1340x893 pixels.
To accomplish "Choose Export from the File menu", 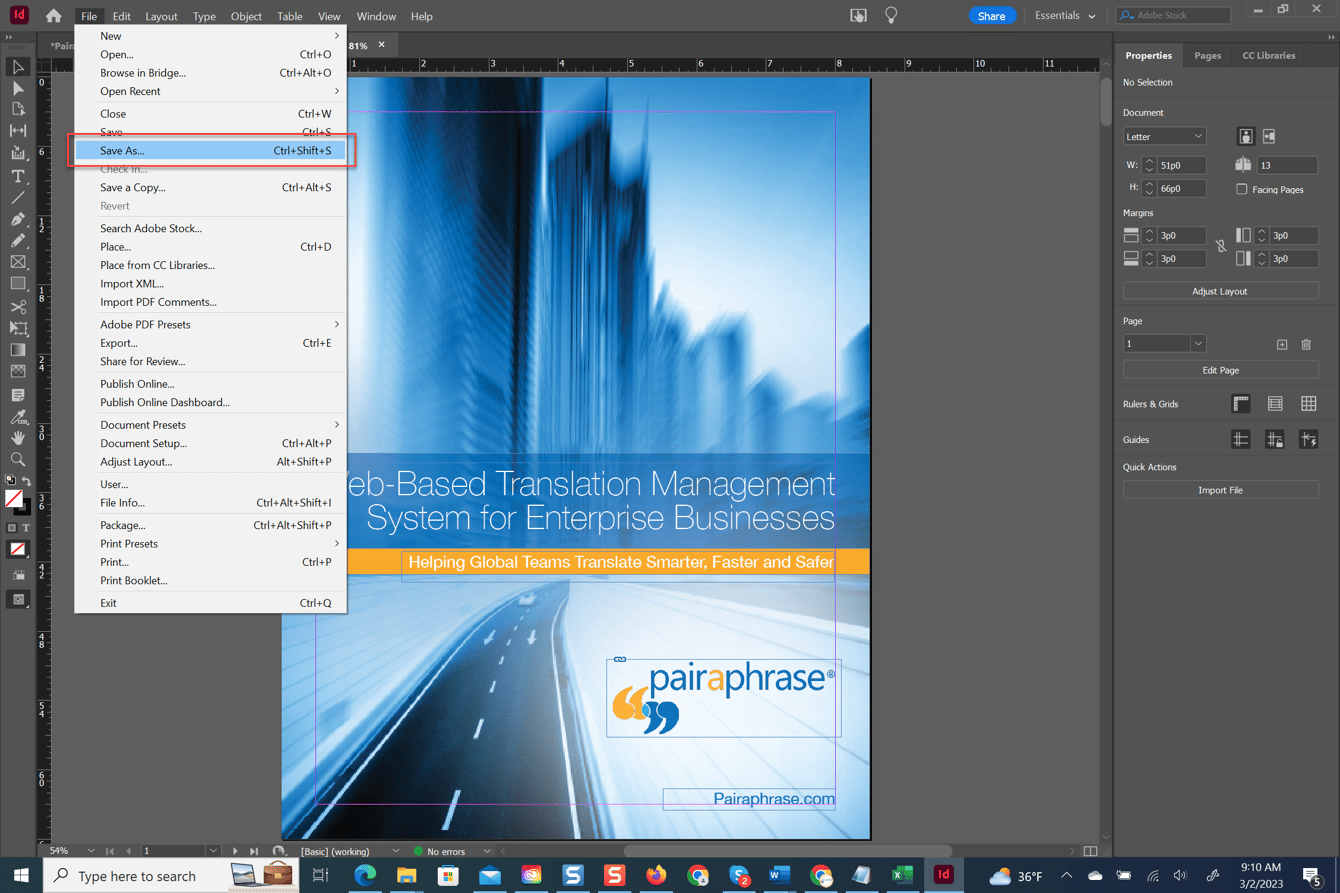I will 211,343.
